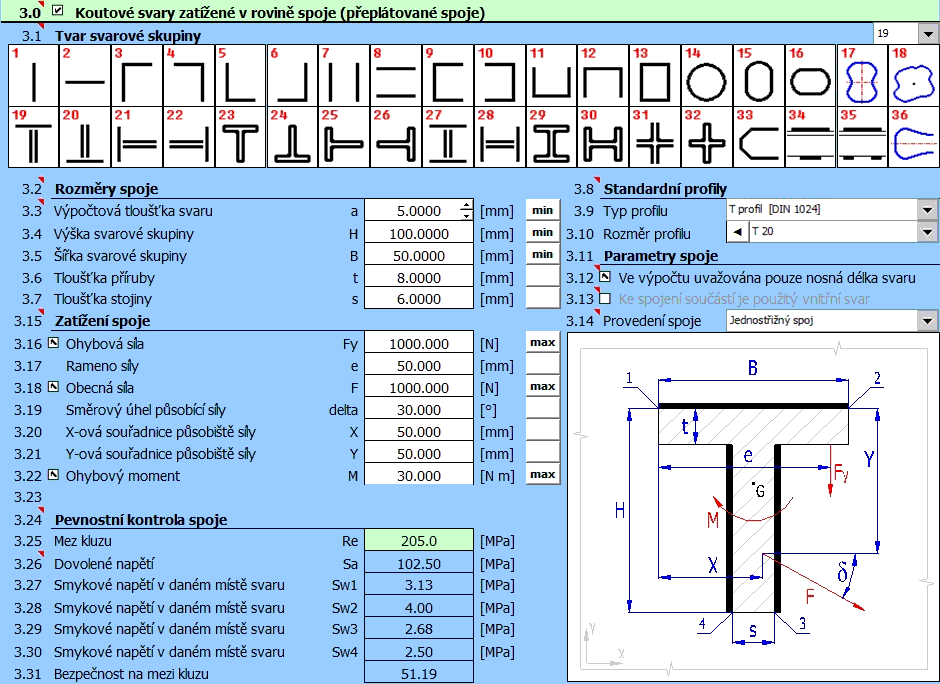This screenshot has width=940, height=684.
Task: Click max button for Ohybová síla Fy
Action: [x=542, y=343]
